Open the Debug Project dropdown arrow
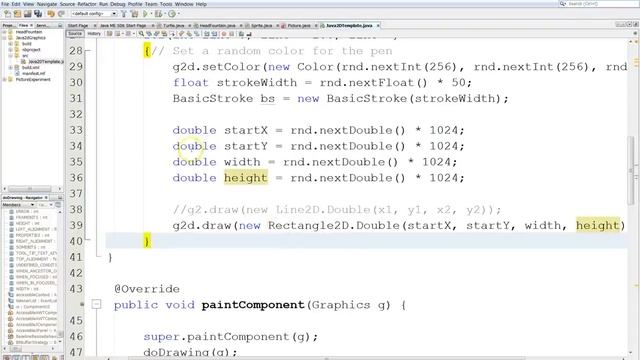Screen dimensions: 640x360 click(164, 14)
